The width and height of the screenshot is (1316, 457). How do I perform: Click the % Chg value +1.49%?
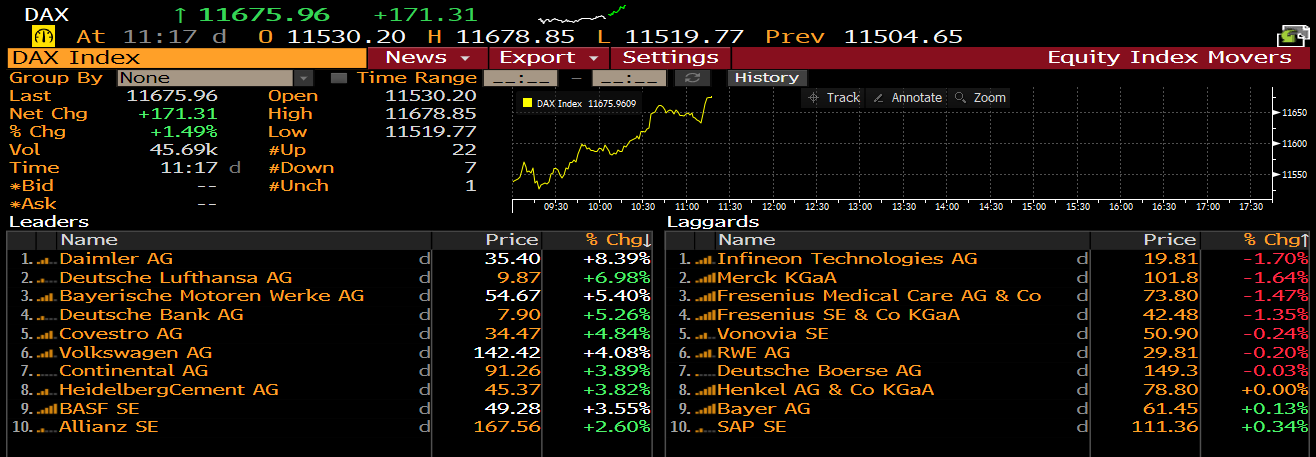coord(184,132)
